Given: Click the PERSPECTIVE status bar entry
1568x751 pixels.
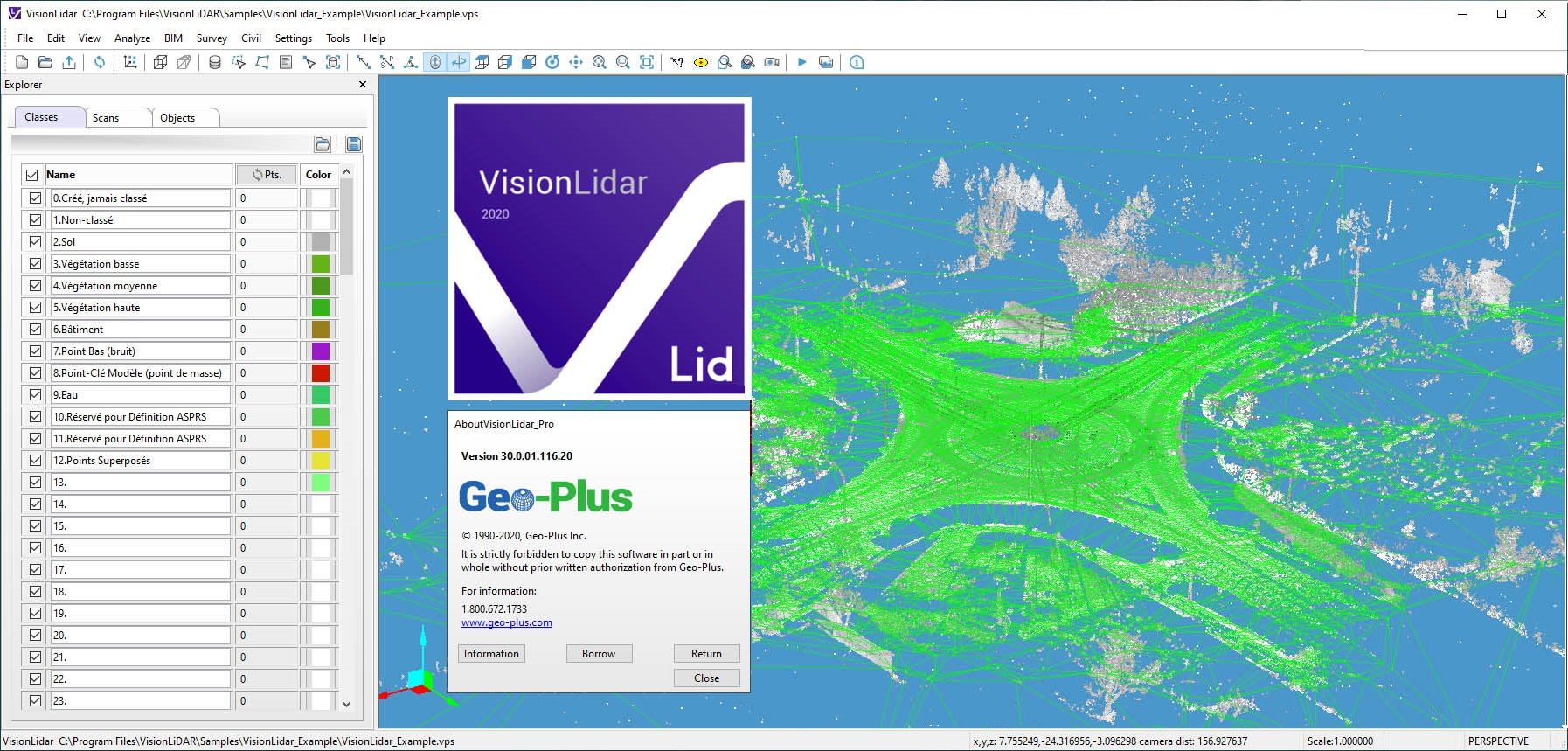Looking at the screenshot, I should pos(1498,741).
